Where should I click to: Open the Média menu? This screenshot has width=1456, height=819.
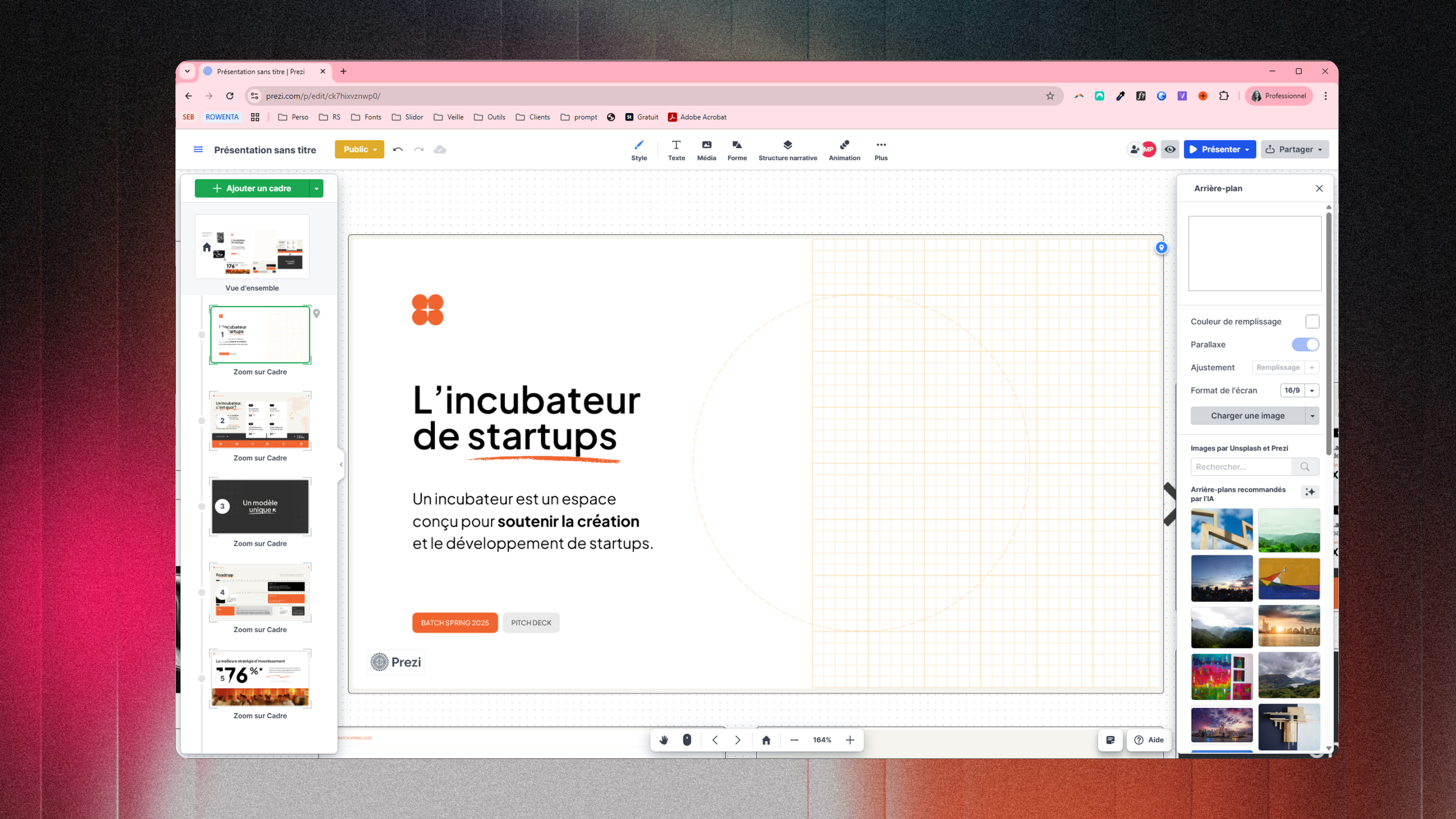[x=707, y=150]
